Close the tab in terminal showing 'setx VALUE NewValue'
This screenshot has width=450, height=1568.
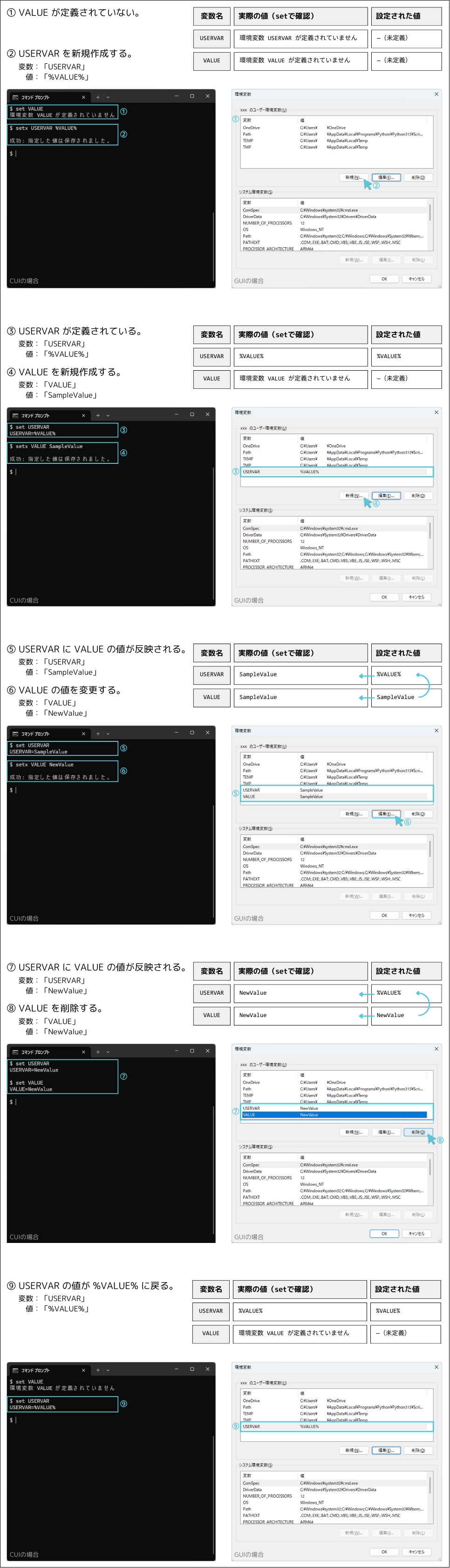point(83,733)
